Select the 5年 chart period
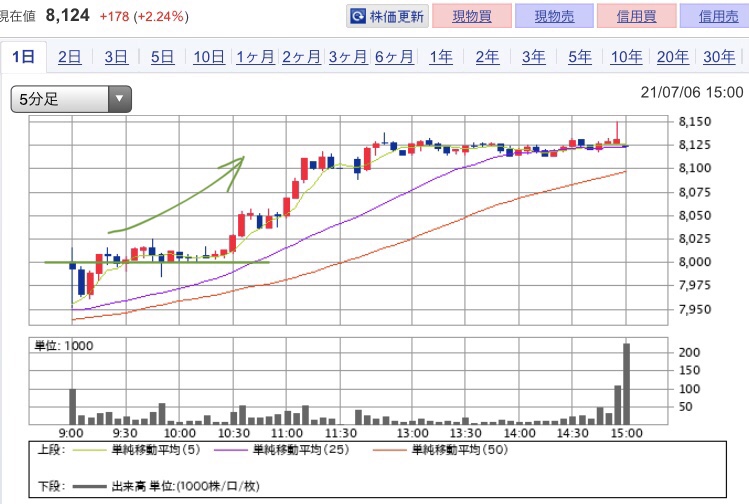 [579, 57]
